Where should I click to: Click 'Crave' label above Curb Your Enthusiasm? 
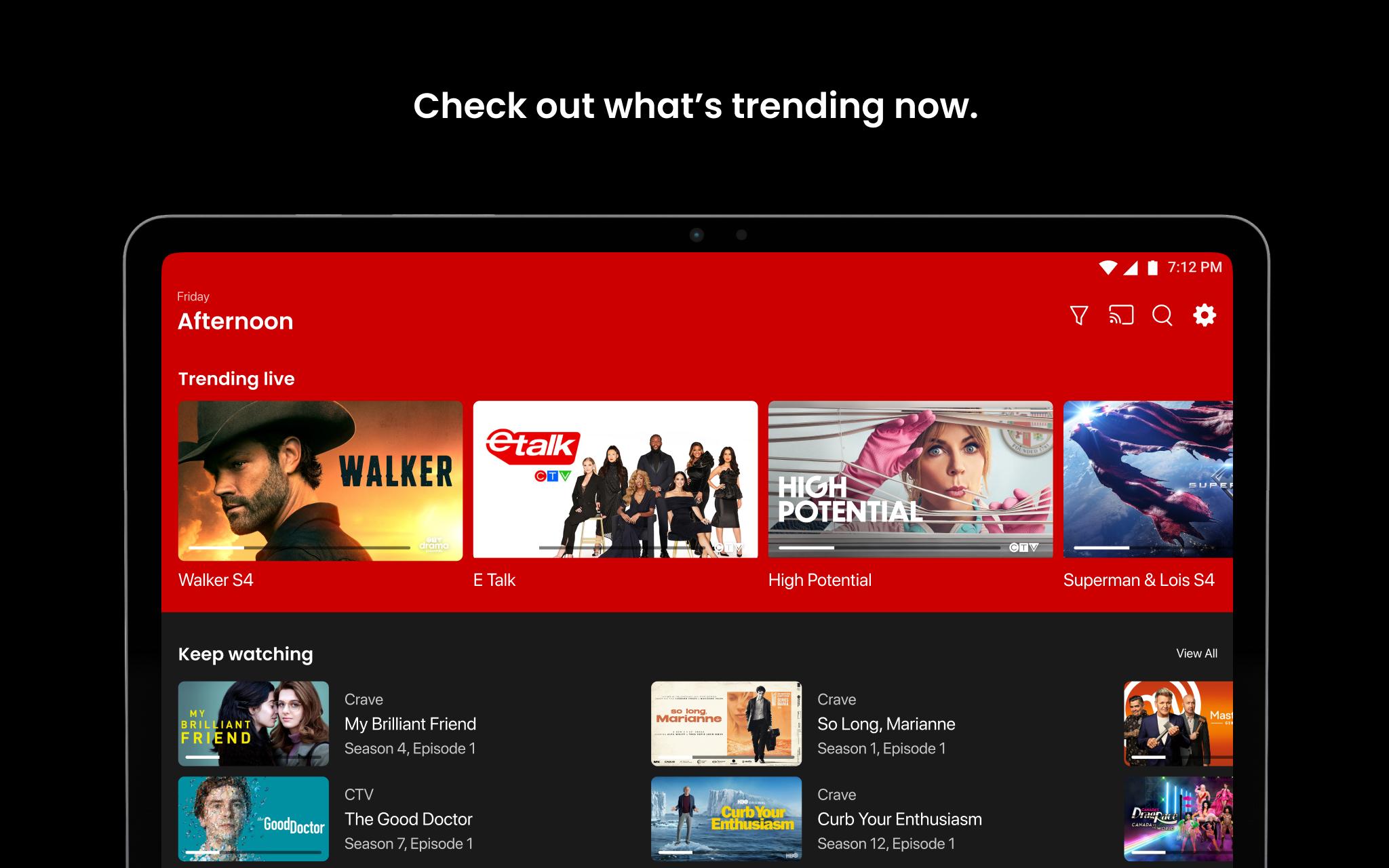pyautogui.click(x=837, y=794)
